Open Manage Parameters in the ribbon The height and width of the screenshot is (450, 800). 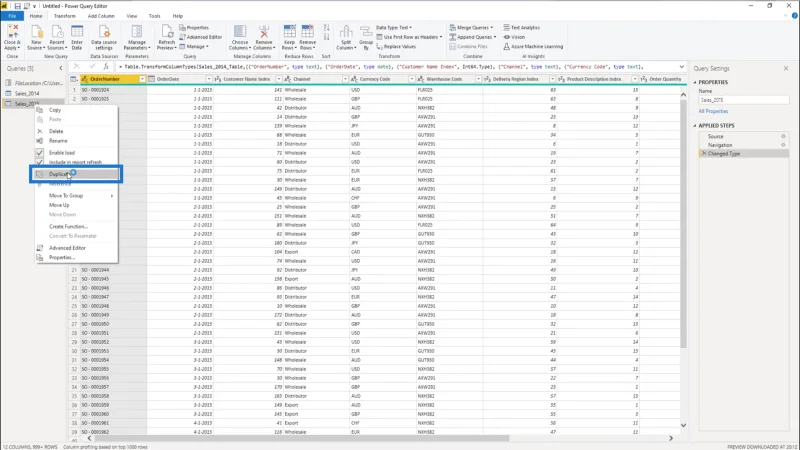tap(137, 37)
